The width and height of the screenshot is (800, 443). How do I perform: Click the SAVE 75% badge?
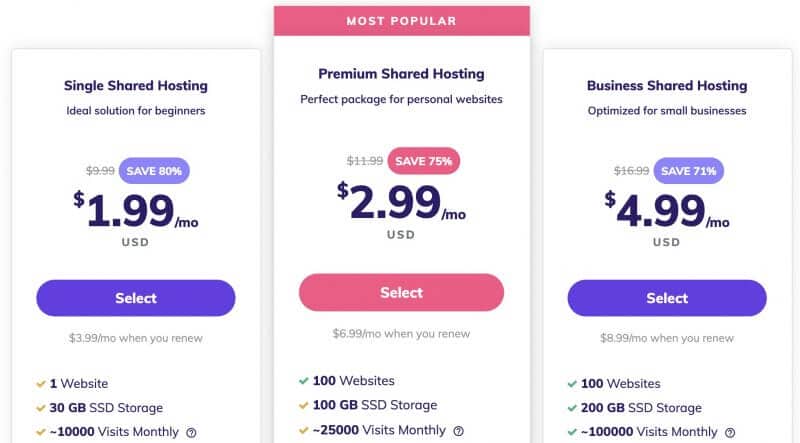pyautogui.click(x=423, y=161)
